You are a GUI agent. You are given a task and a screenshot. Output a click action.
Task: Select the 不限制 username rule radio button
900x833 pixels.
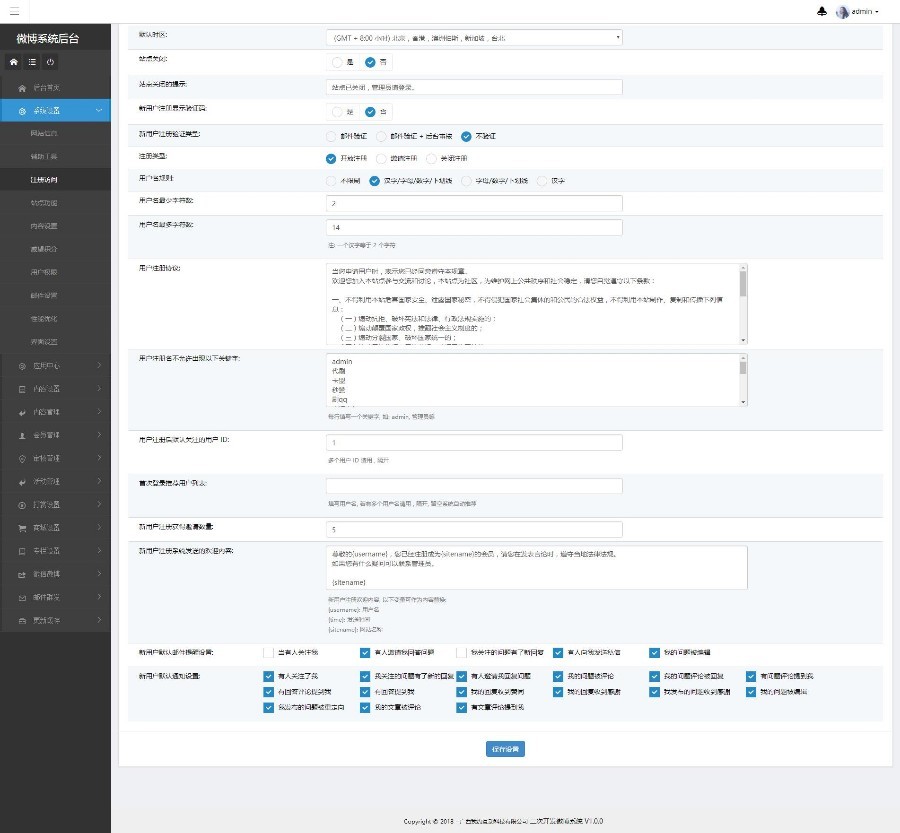tap(332, 181)
